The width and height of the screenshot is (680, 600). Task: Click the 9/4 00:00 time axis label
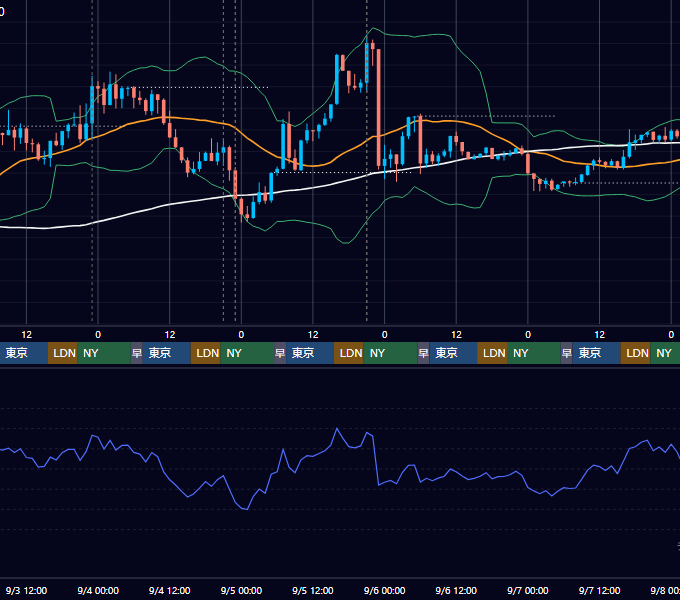[98, 590]
